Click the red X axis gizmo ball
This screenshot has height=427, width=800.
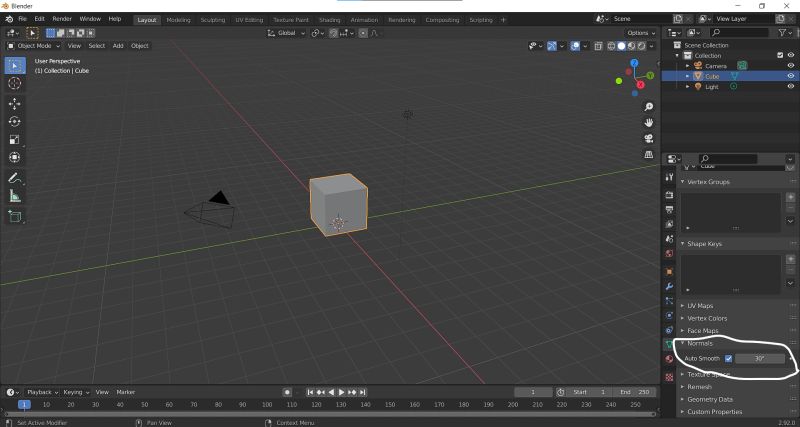pyautogui.click(x=640, y=85)
